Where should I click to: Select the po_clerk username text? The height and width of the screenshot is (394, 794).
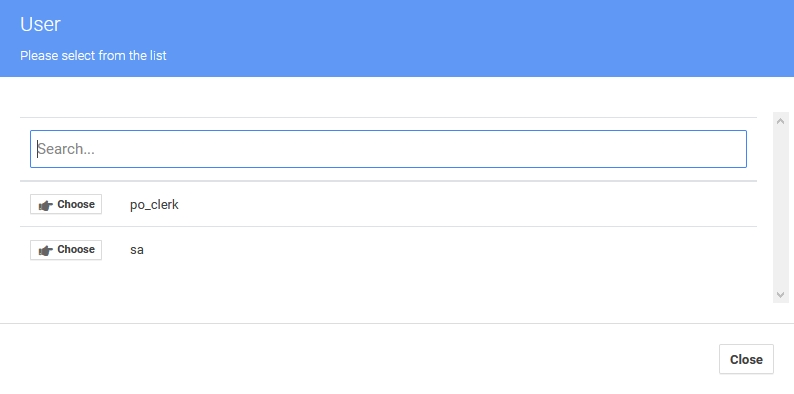(154, 205)
